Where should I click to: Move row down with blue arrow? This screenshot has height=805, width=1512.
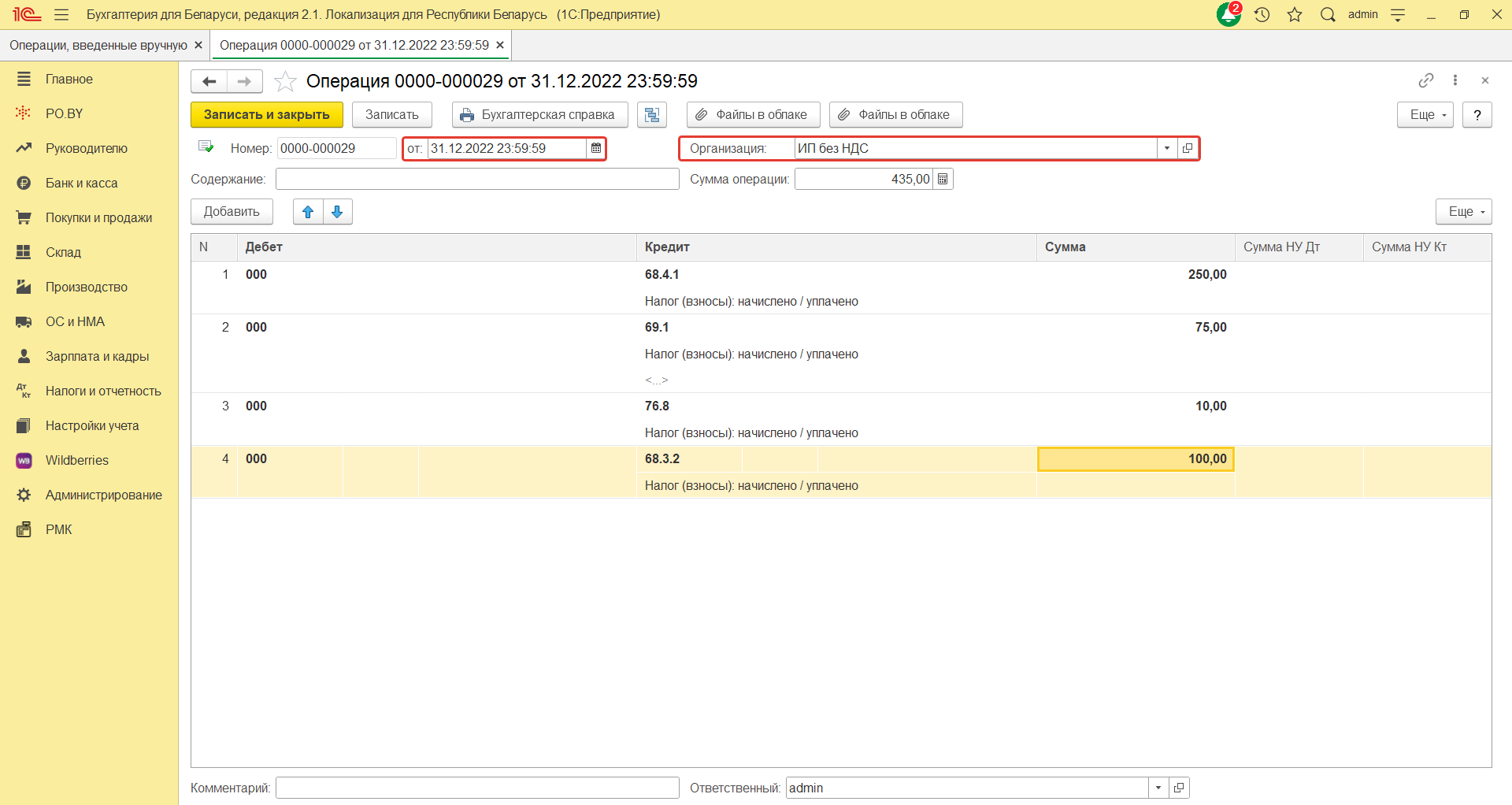click(x=337, y=212)
